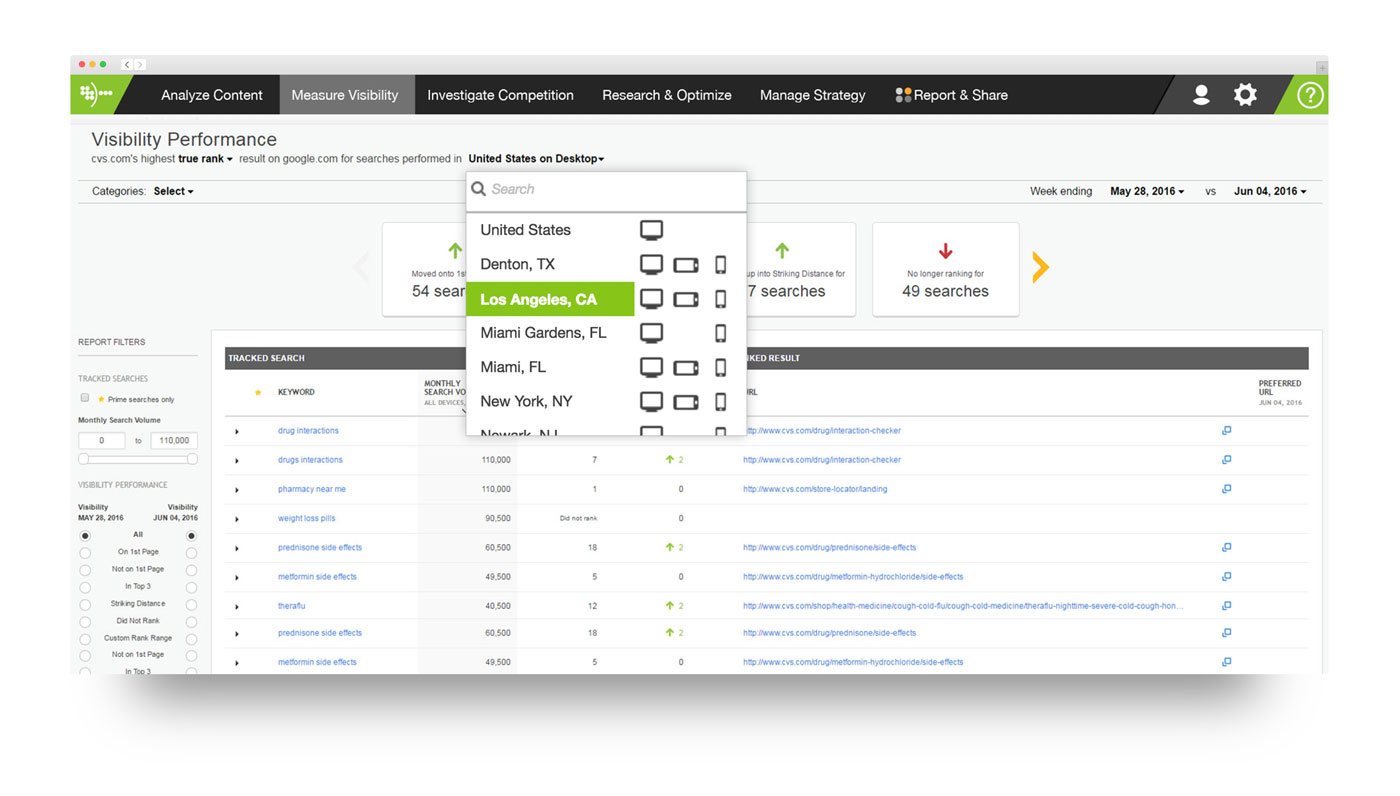Select Jun 04 'All' visibility radio button
This screenshot has height=796, width=1400.
[x=191, y=536]
